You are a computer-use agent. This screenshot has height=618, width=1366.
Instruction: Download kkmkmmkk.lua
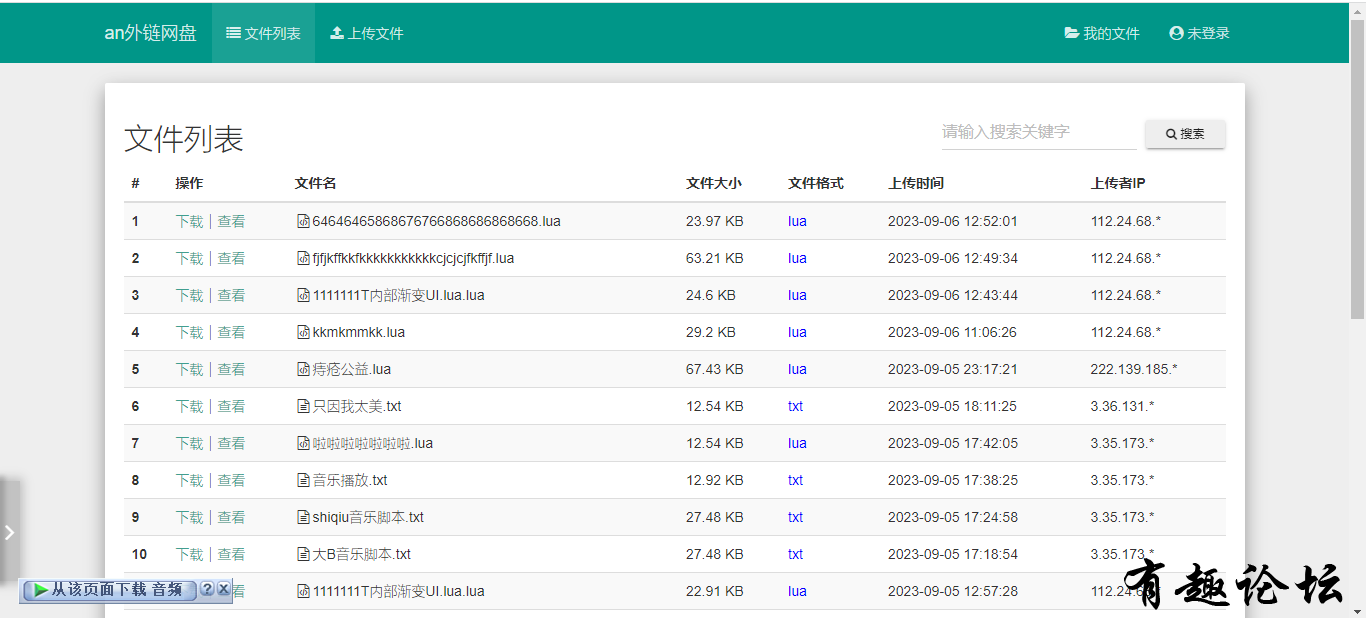point(189,332)
